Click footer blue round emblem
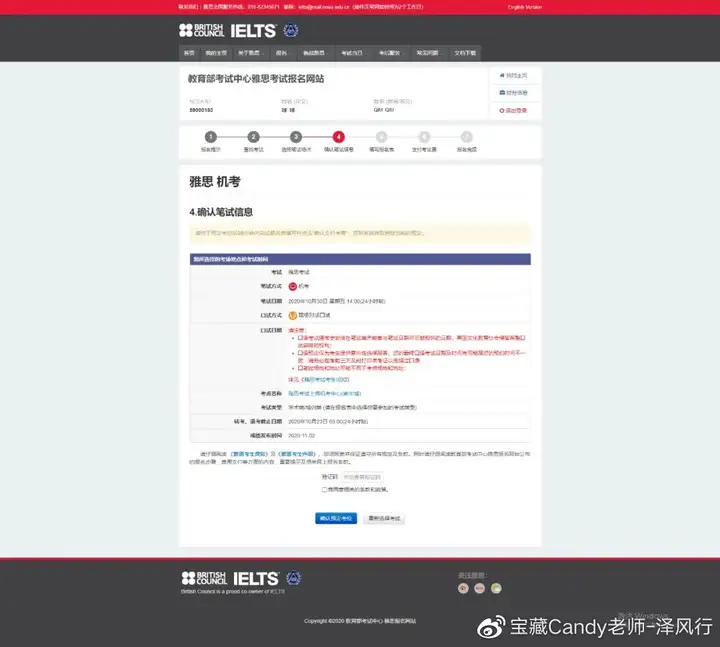This screenshot has width=720, height=647. tap(293, 578)
